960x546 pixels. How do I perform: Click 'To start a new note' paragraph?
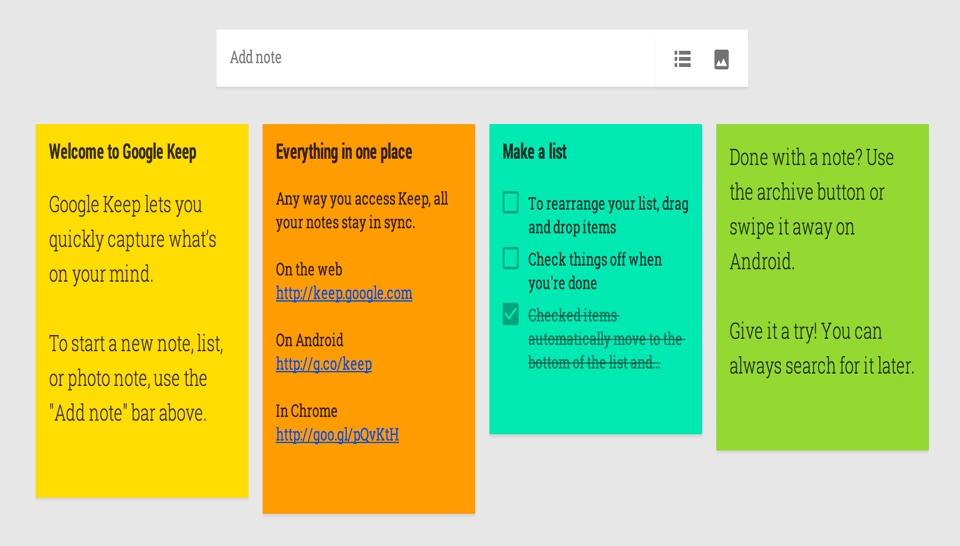tap(136, 378)
